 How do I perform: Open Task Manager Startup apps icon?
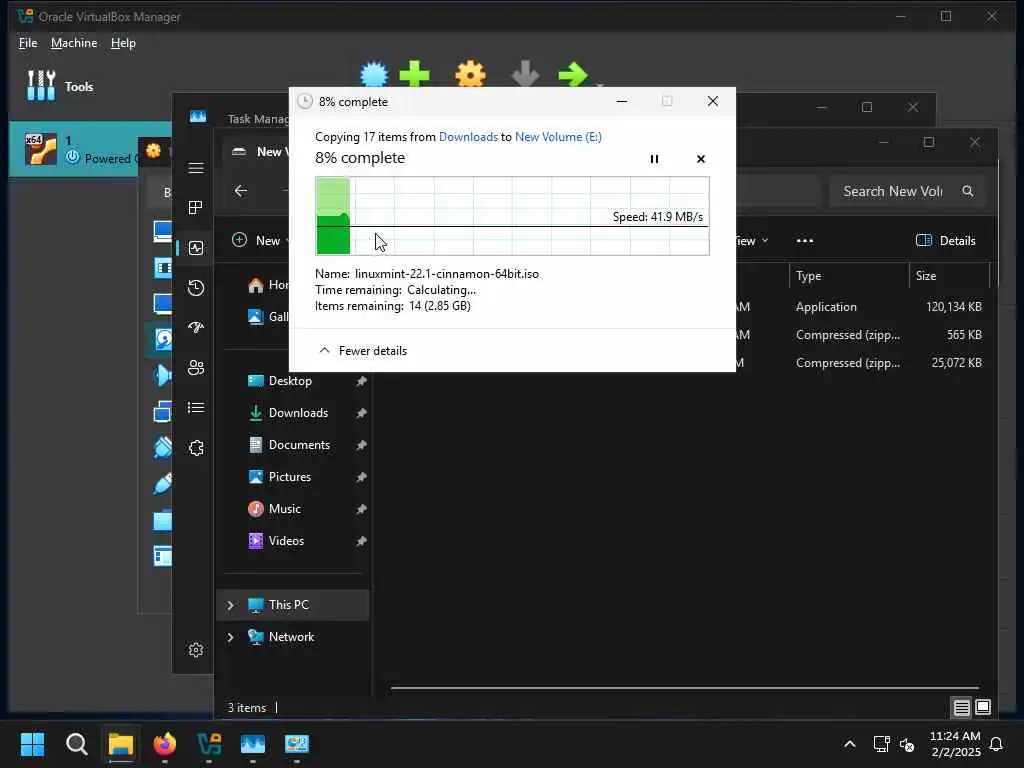[x=196, y=328]
